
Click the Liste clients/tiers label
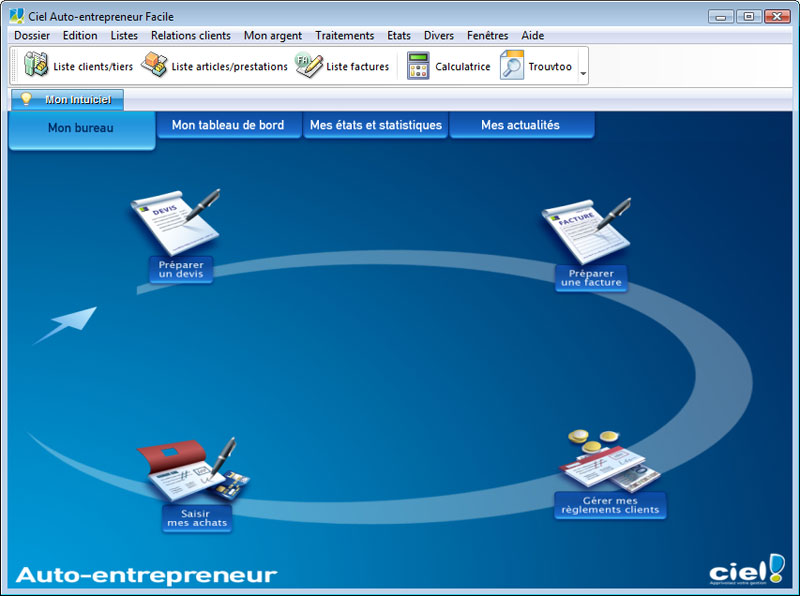[x=93, y=67]
